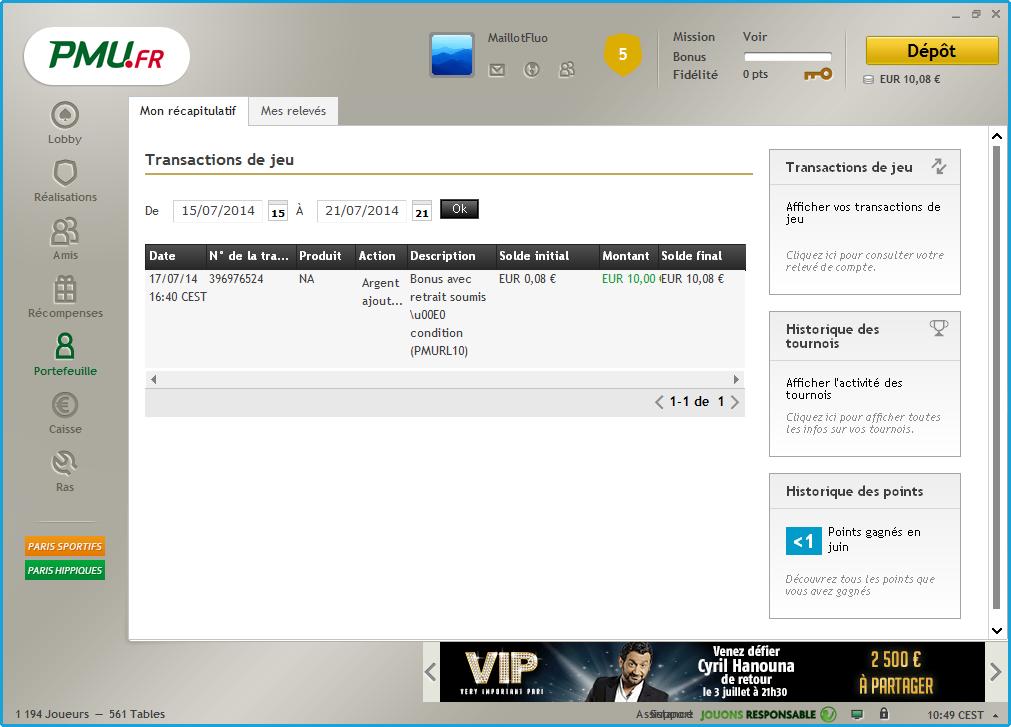
Task: Click the bonus key icon
Action: 818,75
